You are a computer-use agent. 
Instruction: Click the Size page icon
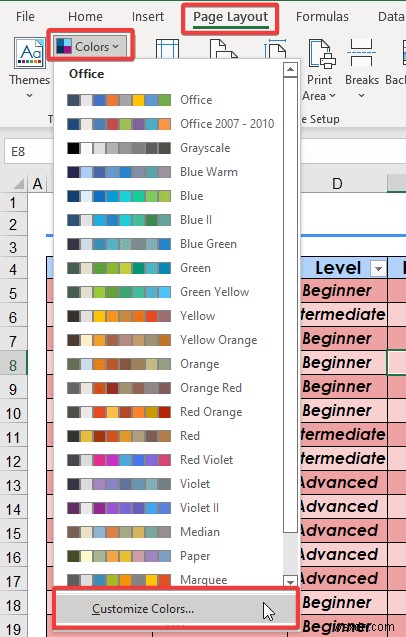coord(275,49)
